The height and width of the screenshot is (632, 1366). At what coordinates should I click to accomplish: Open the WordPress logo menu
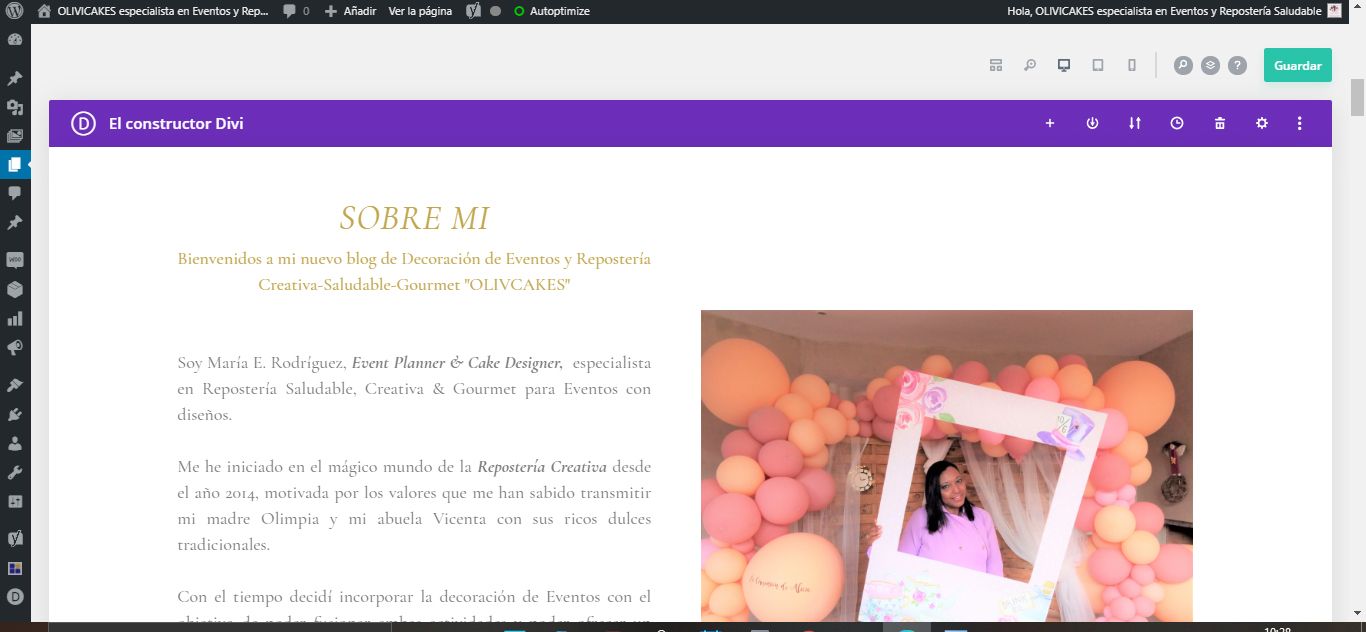15,11
